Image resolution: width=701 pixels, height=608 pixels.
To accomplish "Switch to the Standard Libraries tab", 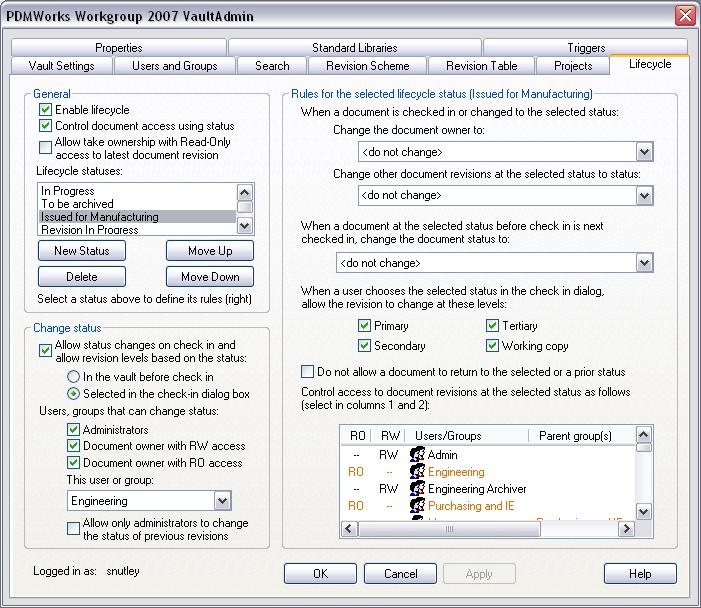I will click(355, 47).
